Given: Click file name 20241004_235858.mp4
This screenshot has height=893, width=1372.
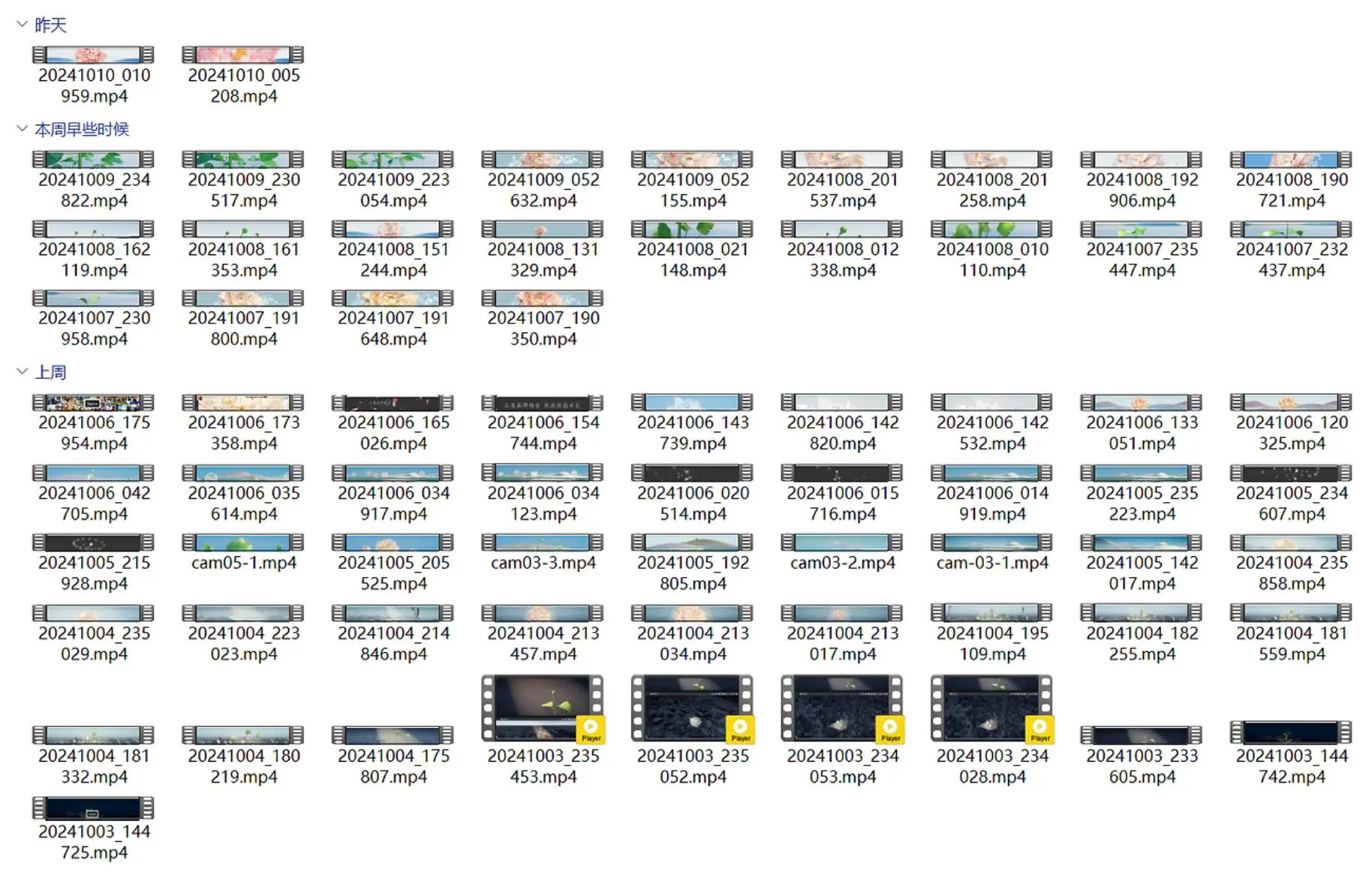Looking at the screenshot, I should pyautogui.click(x=1292, y=573).
